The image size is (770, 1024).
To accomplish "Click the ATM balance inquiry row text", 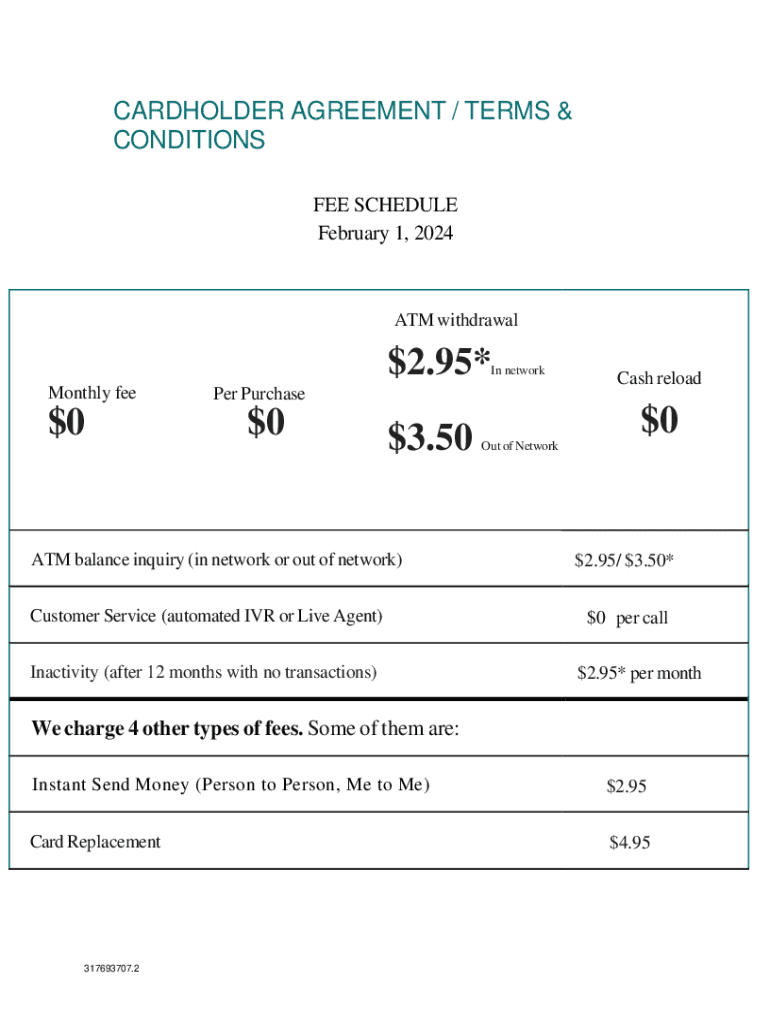I will (217, 559).
